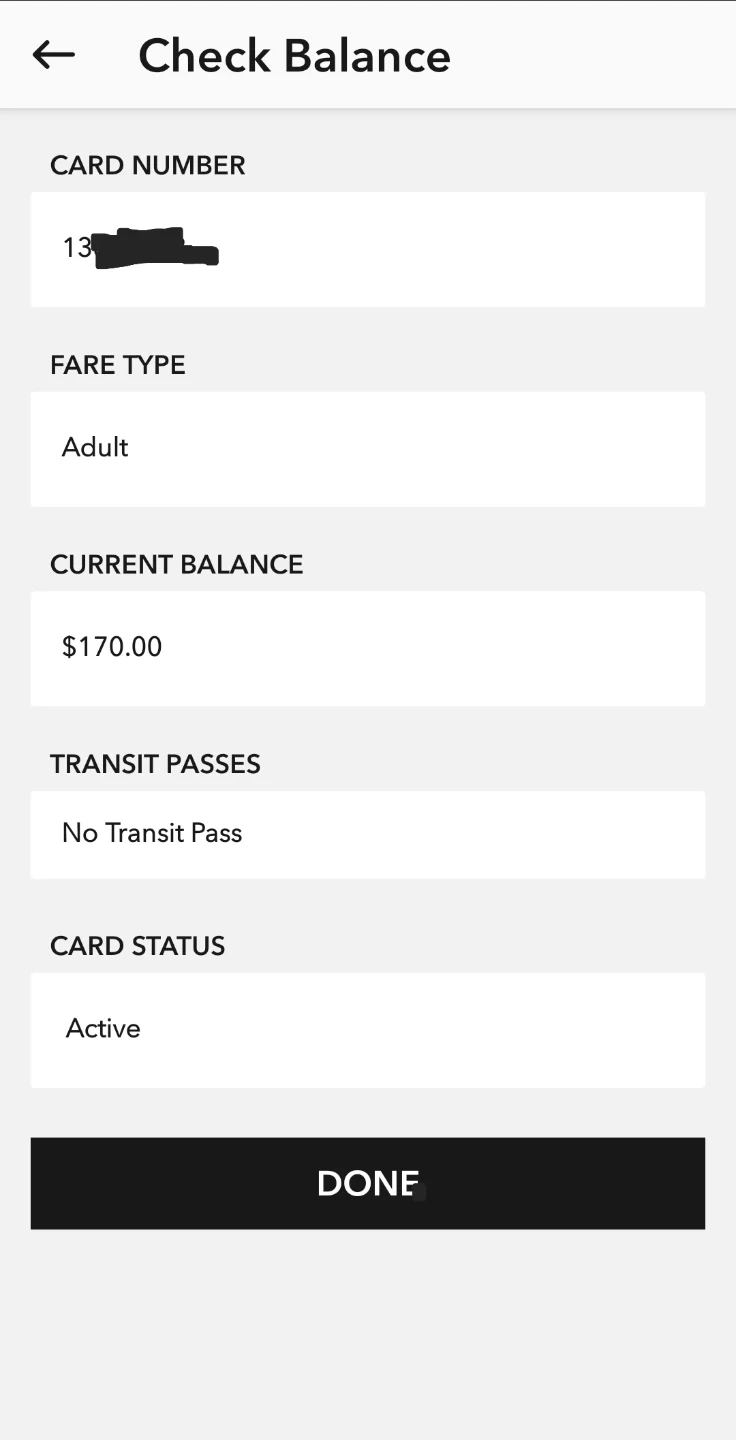Click the Active status text
736x1440 pixels.
click(x=103, y=1028)
